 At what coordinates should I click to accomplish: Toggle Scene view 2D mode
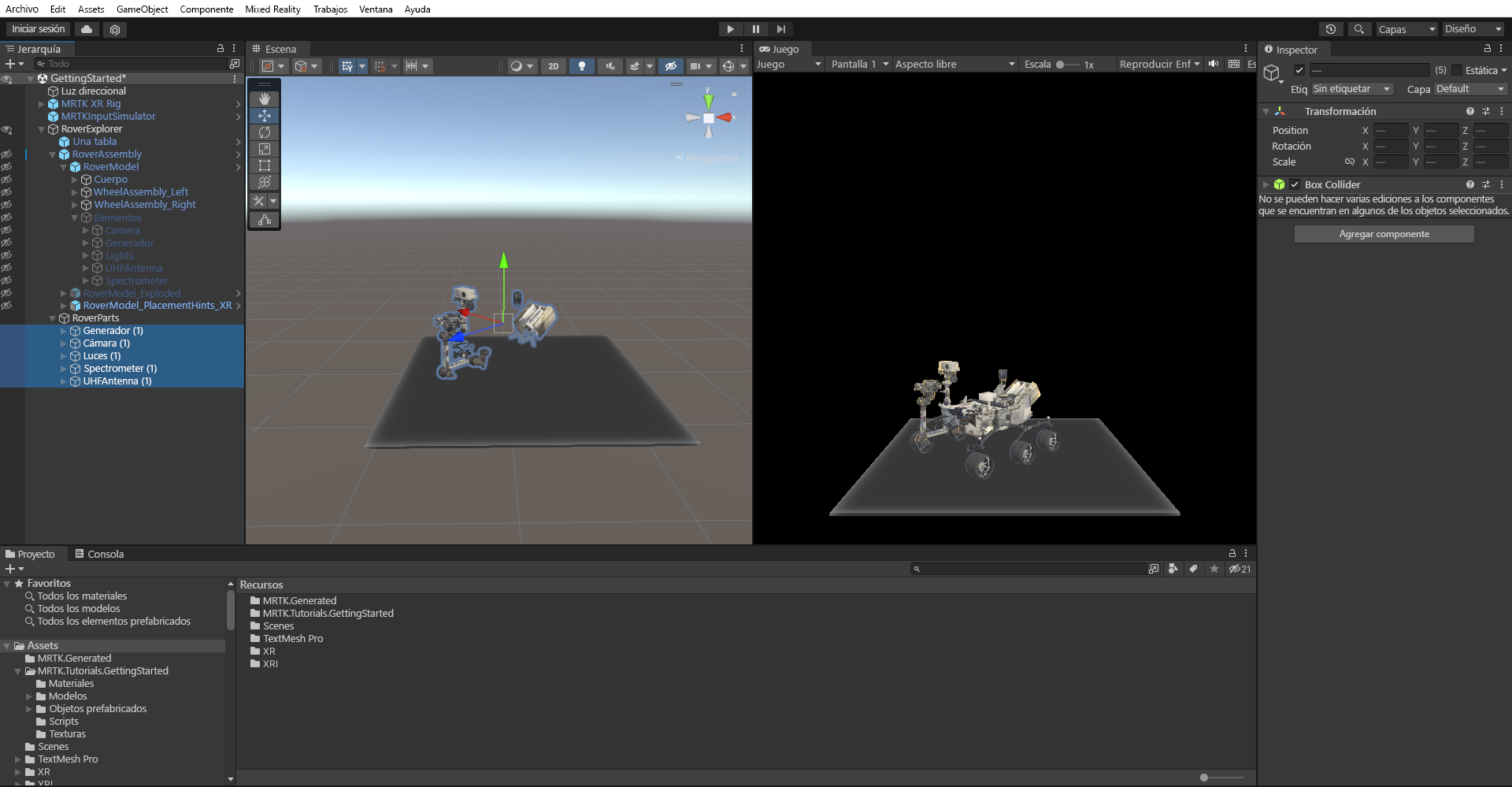pyautogui.click(x=554, y=66)
